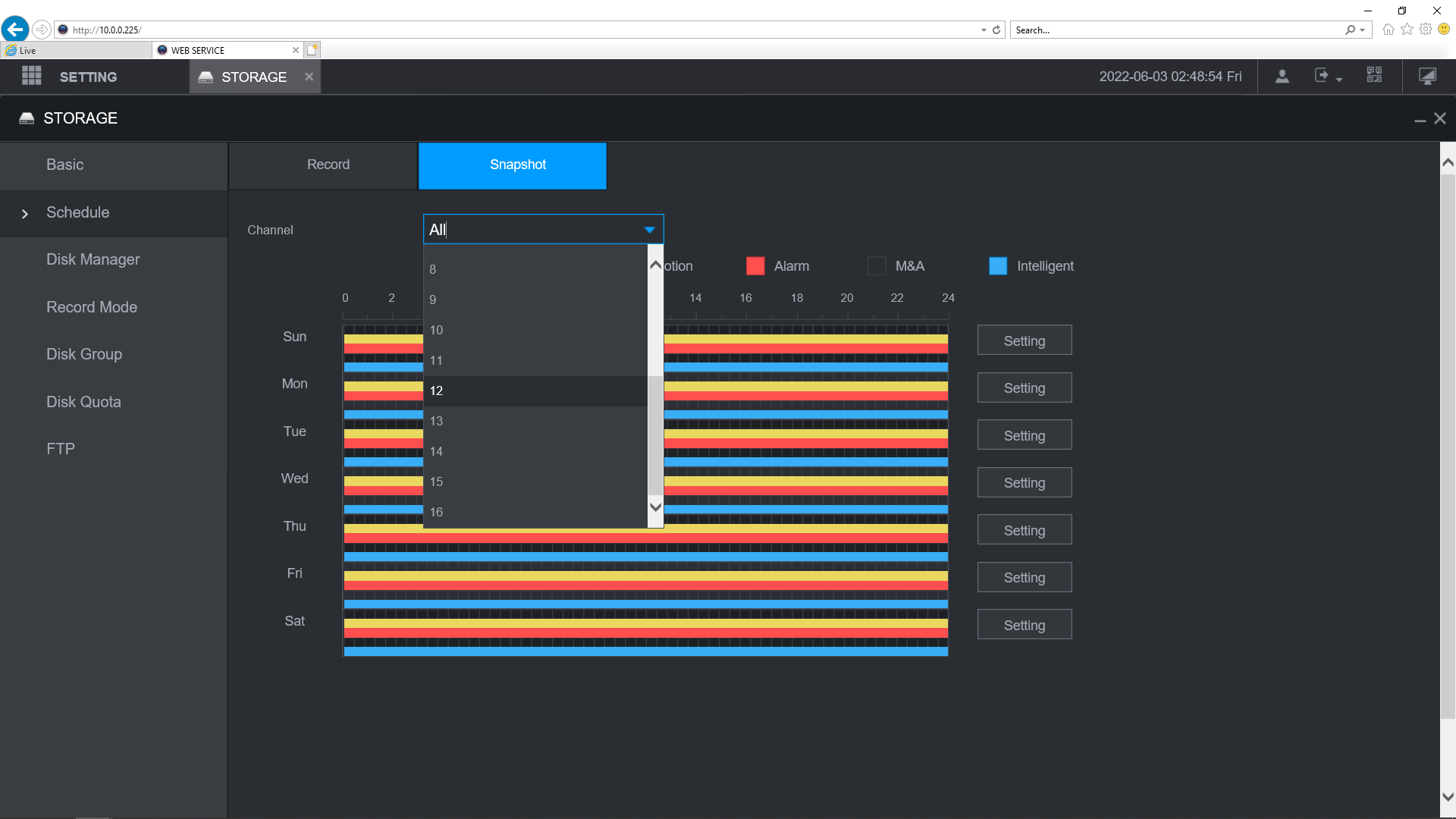The image size is (1456, 819).
Task: Click the browser back arrow button
Action: tap(14, 30)
